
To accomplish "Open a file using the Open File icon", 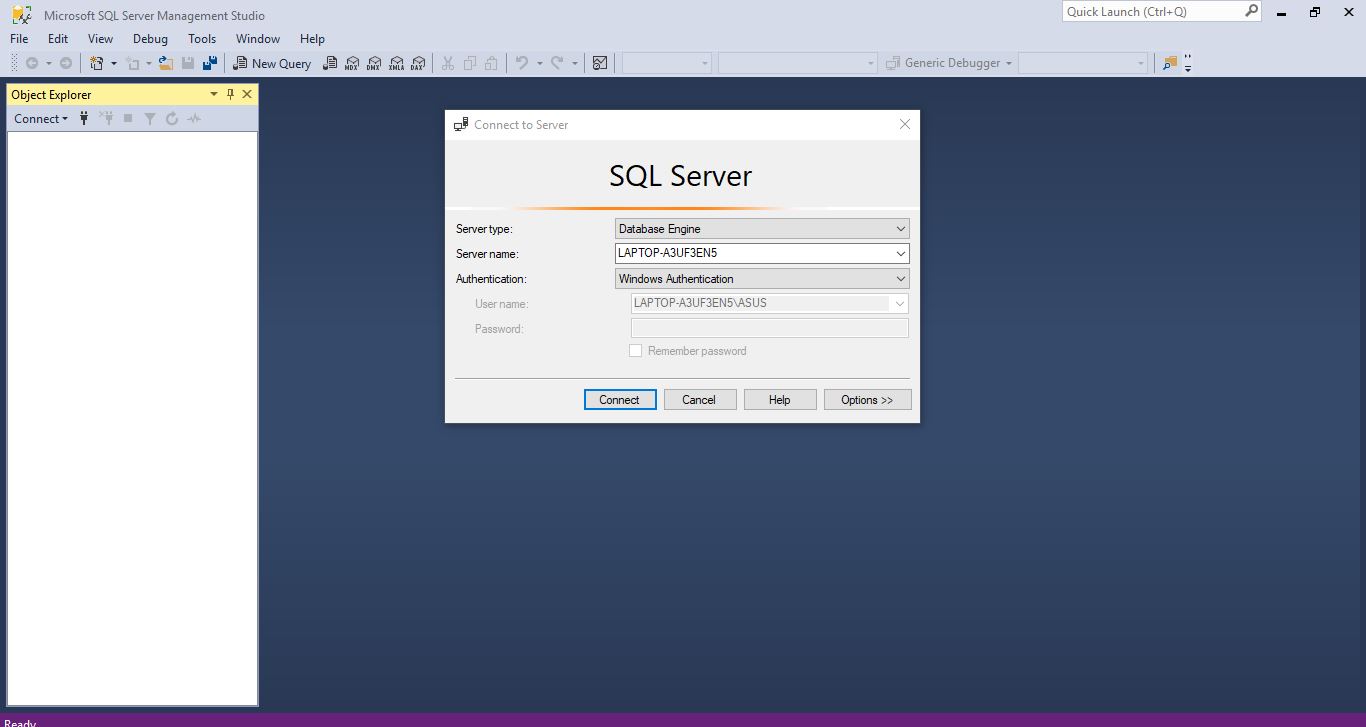I will tap(164, 62).
